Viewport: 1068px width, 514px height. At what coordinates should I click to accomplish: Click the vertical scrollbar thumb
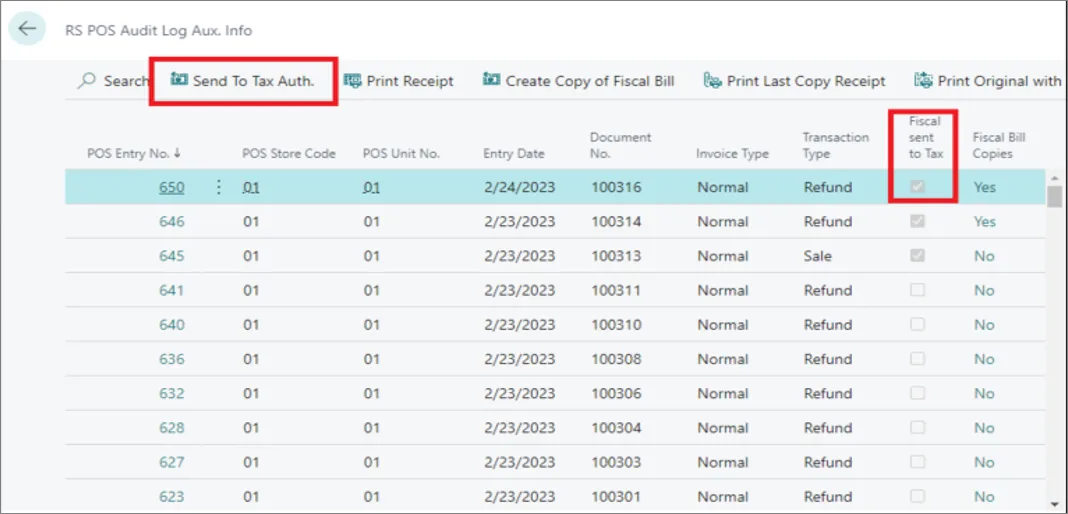[1055, 196]
